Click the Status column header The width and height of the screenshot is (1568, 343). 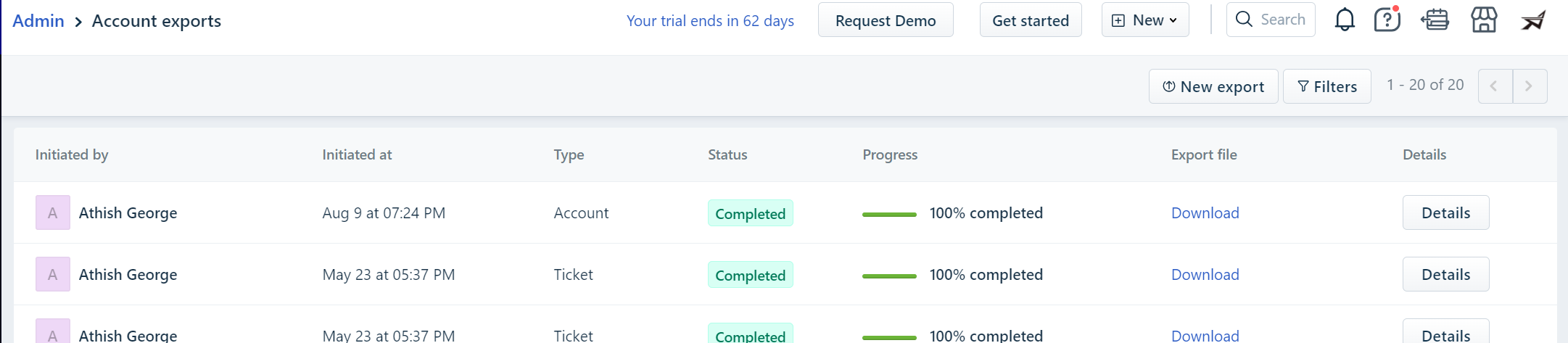[727, 154]
